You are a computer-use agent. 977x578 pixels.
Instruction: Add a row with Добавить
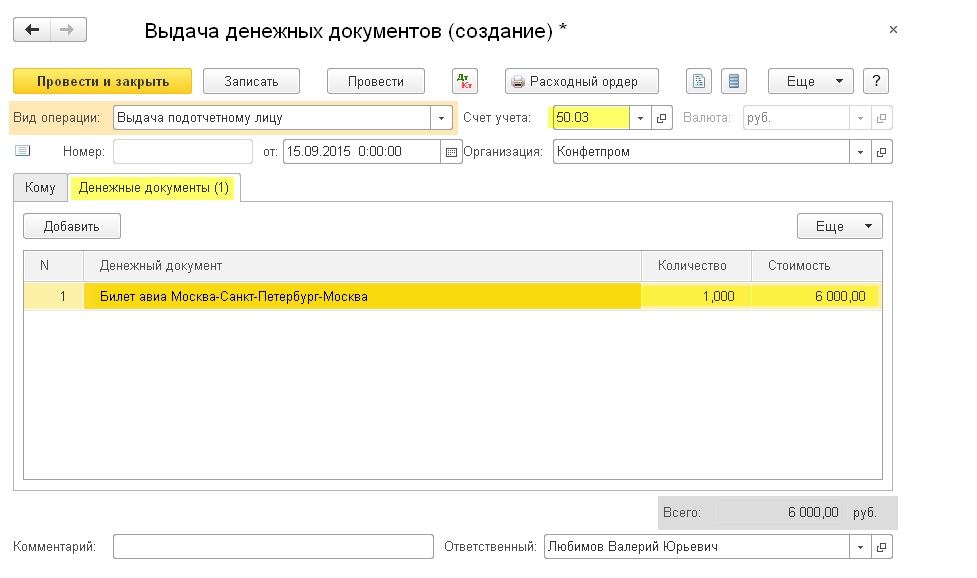72,226
